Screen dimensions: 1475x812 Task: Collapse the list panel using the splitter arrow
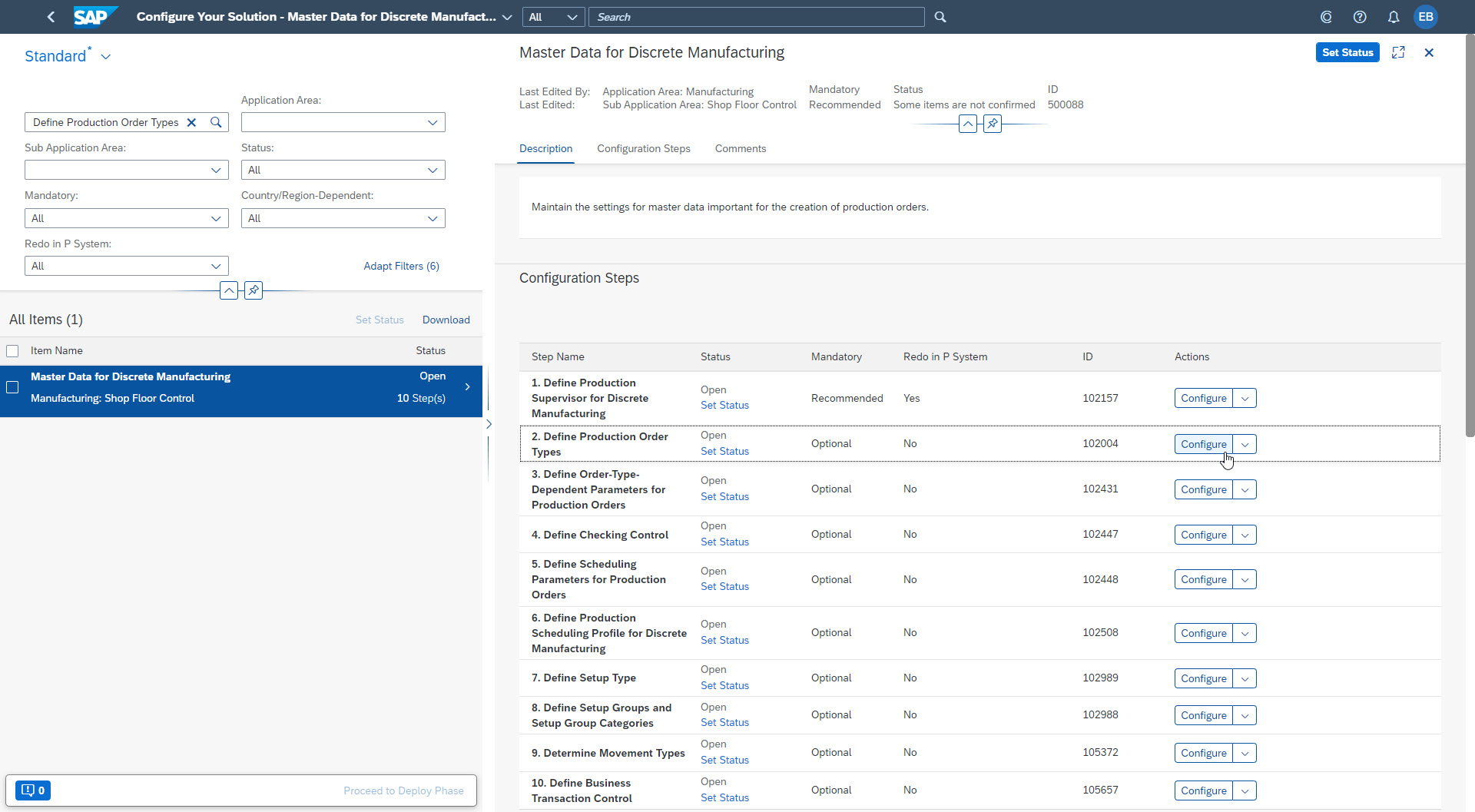click(x=489, y=424)
